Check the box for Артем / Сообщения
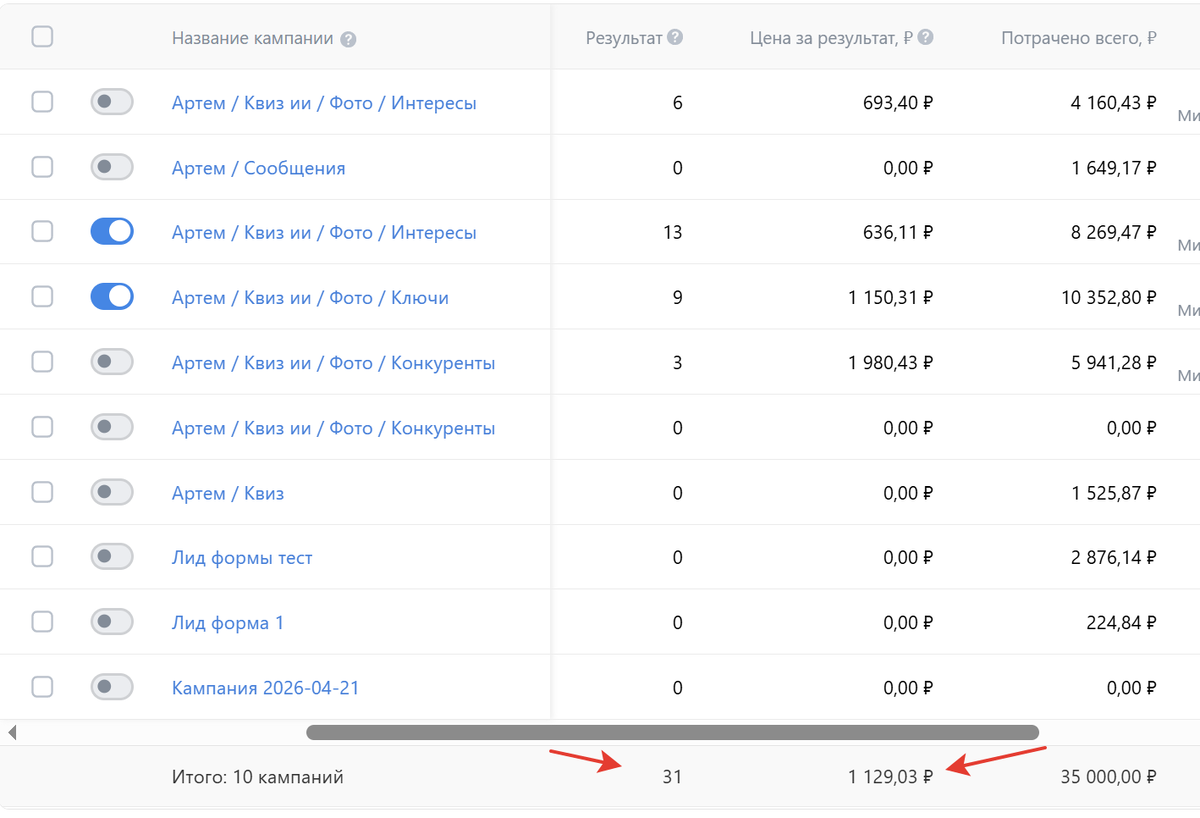The width and height of the screenshot is (1200, 818). click(42, 167)
